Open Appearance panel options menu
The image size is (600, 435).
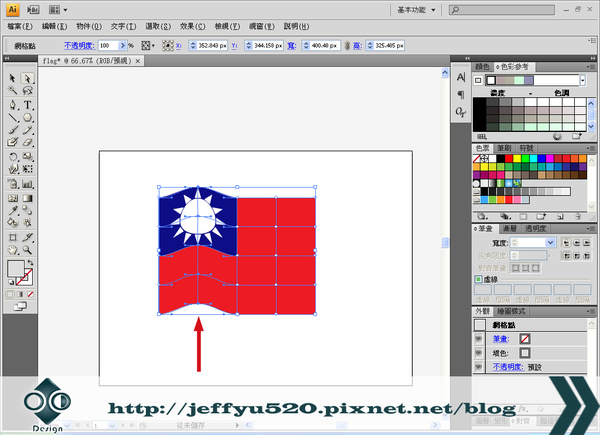point(590,311)
